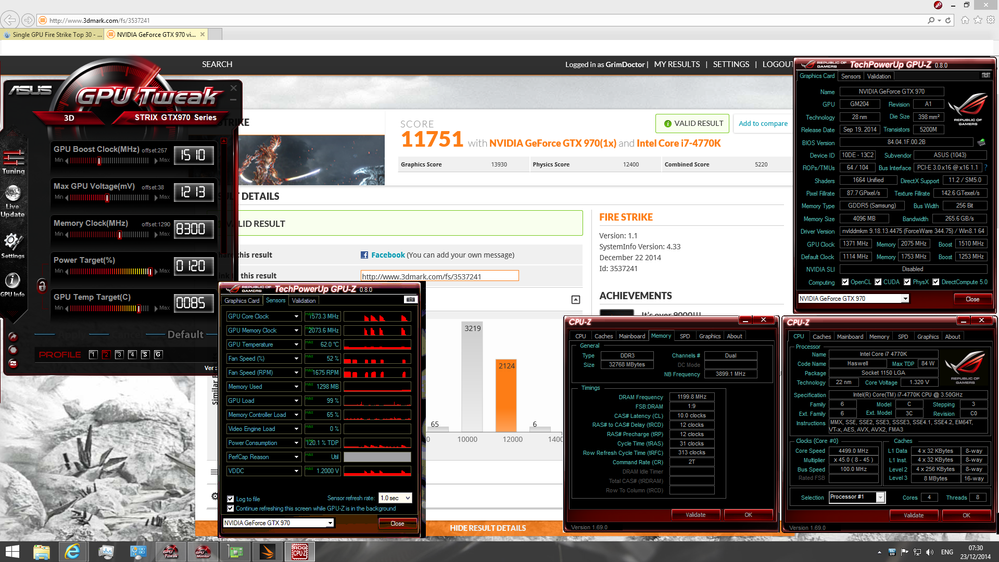Open File Explorer from the taskbar

41,551
